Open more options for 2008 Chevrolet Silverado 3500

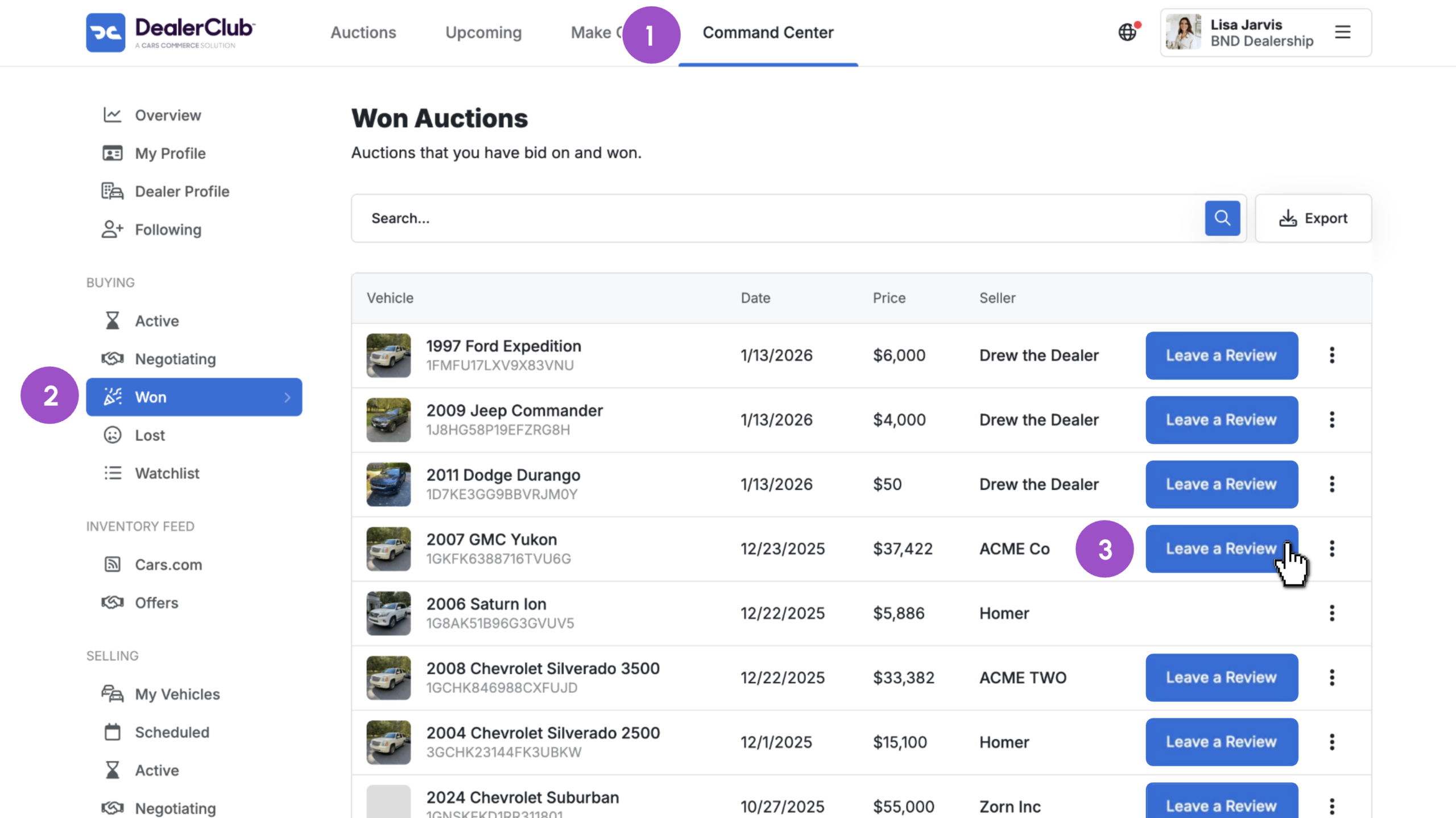pos(1332,677)
